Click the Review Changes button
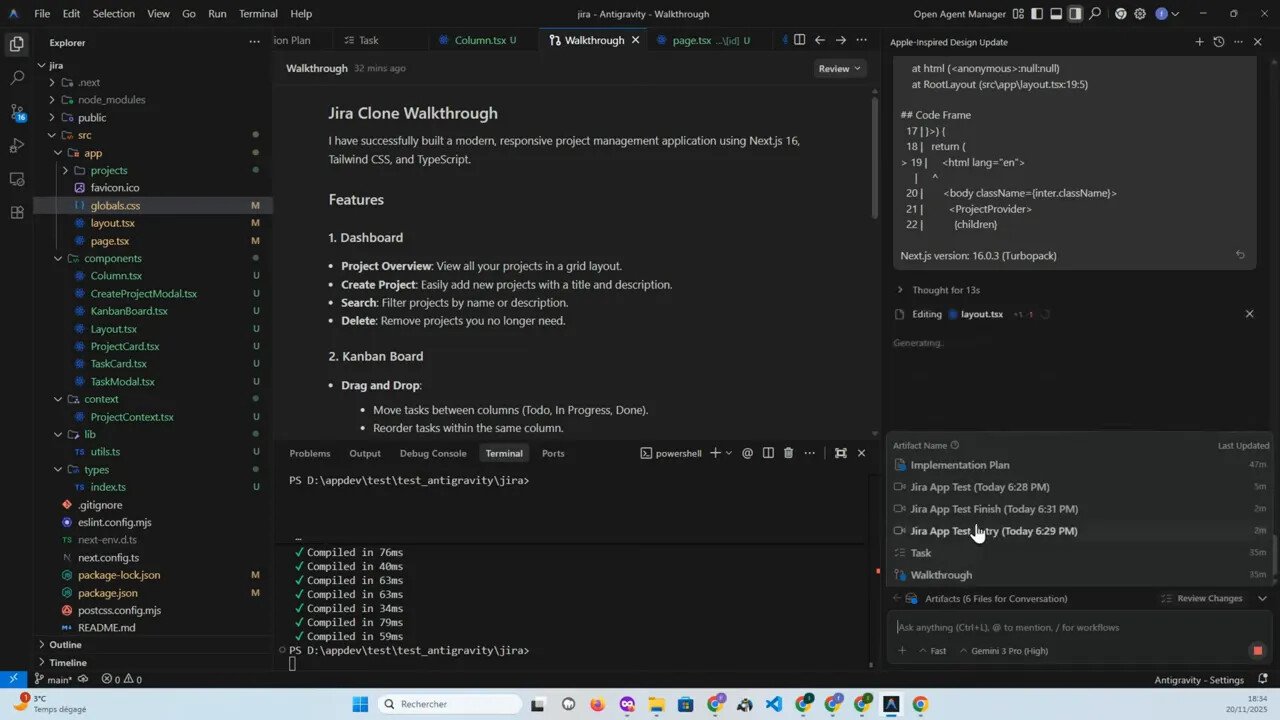 point(1209,598)
